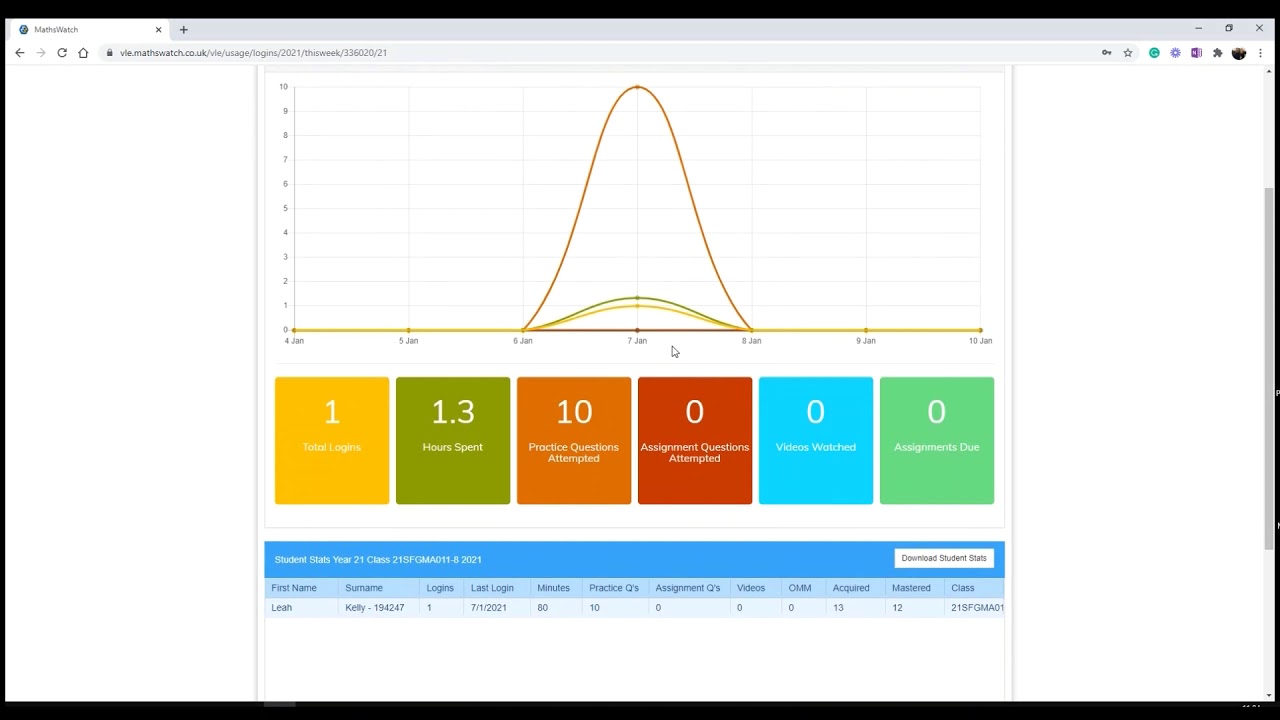This screenshot has width=1280, height=720.
Task: Click the browser forward arrow
Action: click(x=40, y=53)
